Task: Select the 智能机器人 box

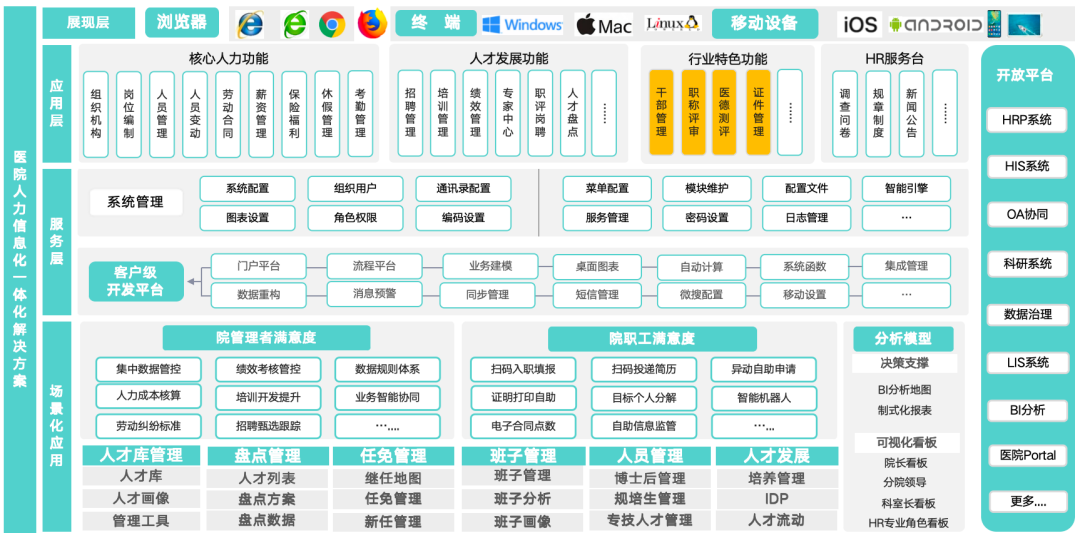Action: (764, 397)
